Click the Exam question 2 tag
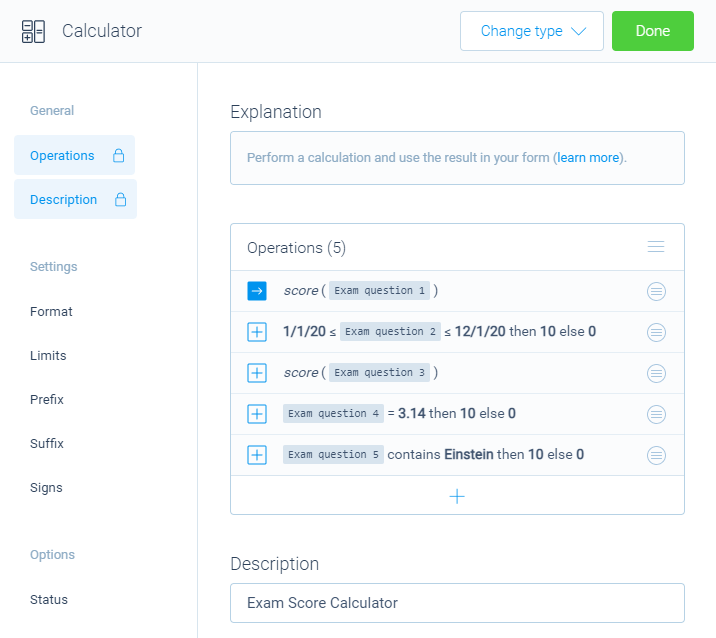The height and width of the screenshot is (638, 716). [390, 332]
